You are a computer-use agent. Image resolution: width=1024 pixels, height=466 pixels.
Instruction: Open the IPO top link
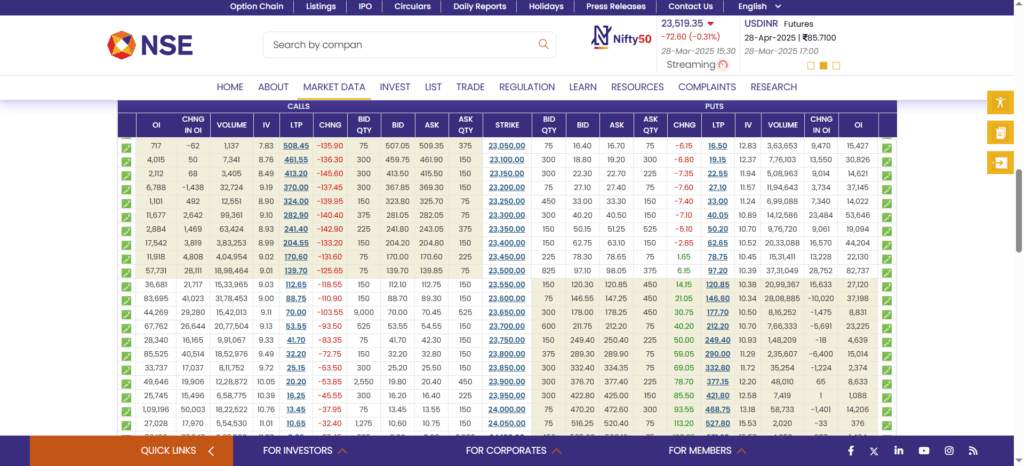tap(365, 7)
